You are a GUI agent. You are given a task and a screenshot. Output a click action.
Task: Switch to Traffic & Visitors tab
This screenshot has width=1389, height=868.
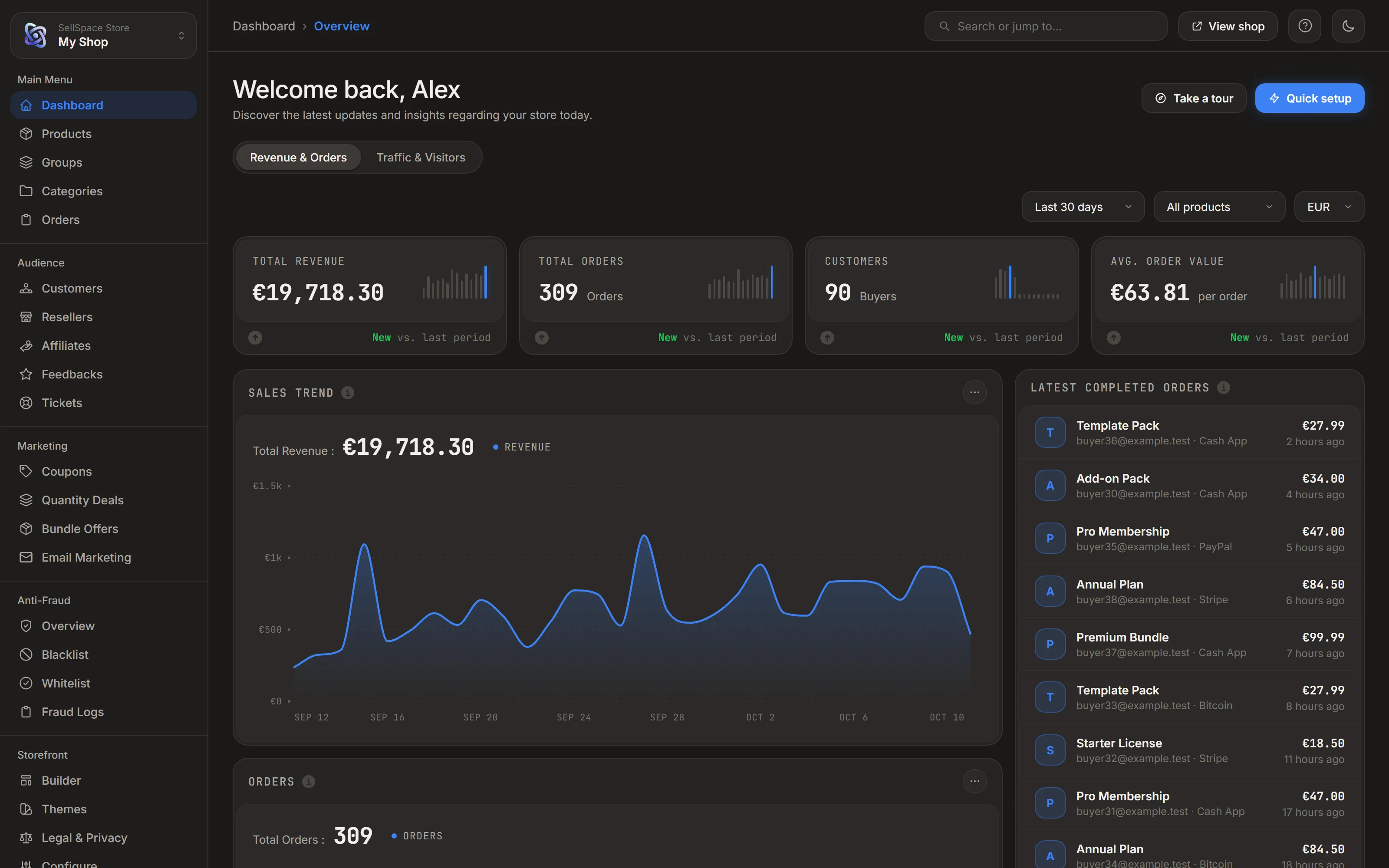pos(421,157)
